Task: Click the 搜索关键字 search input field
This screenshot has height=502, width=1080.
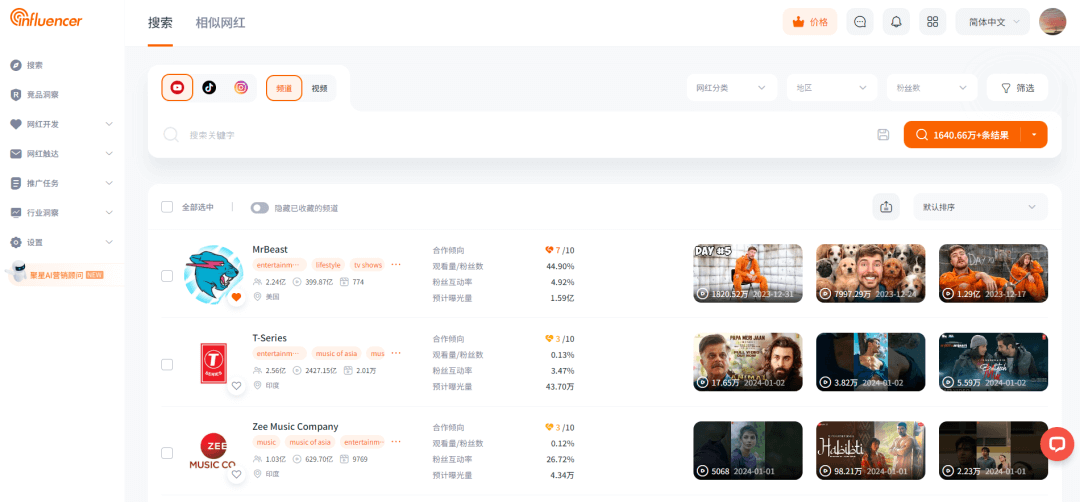Action: tap(500, 135)
